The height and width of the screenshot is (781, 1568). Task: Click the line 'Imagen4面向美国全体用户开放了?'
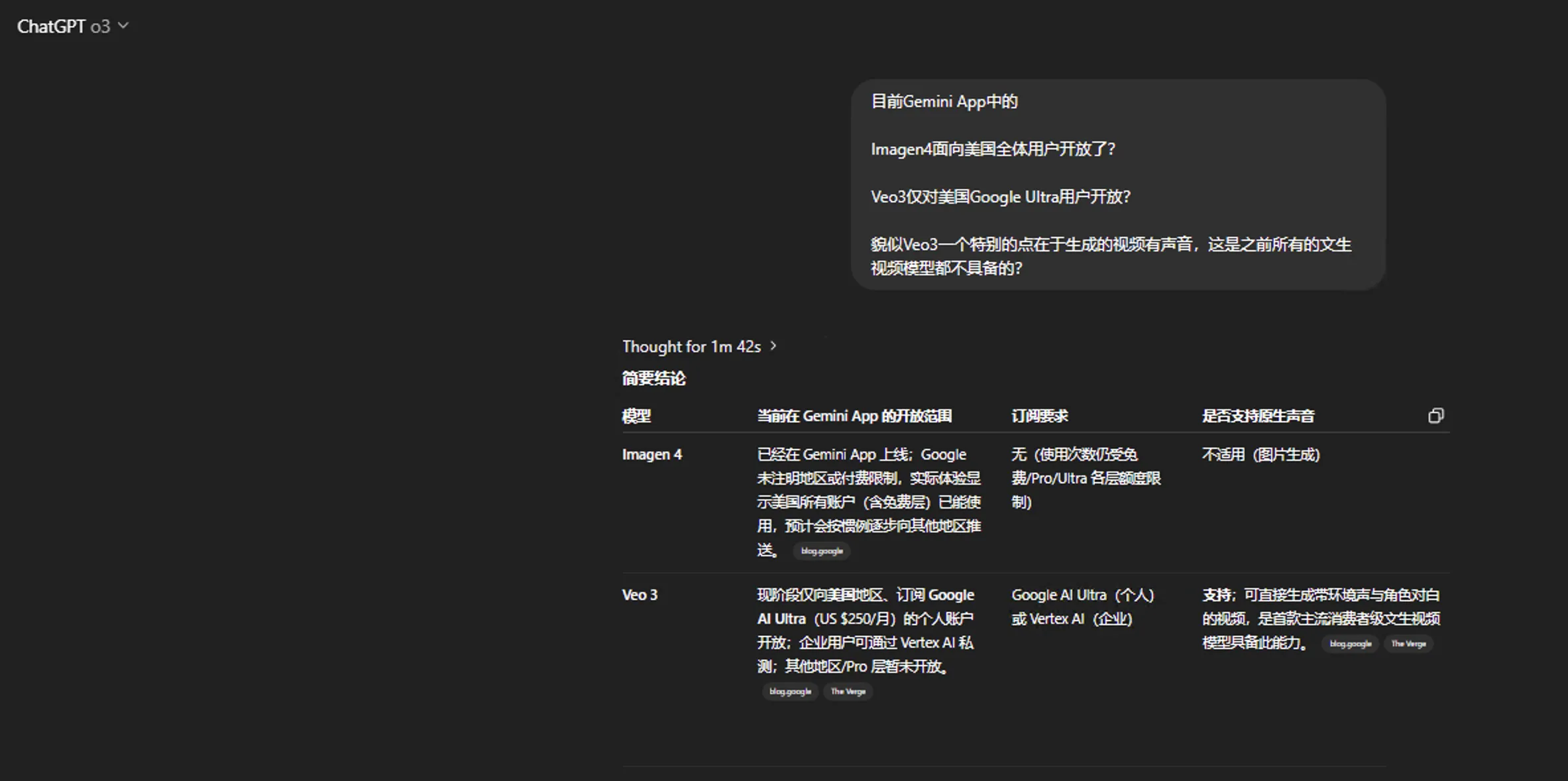pyautogui.click(x=993, y=149)
